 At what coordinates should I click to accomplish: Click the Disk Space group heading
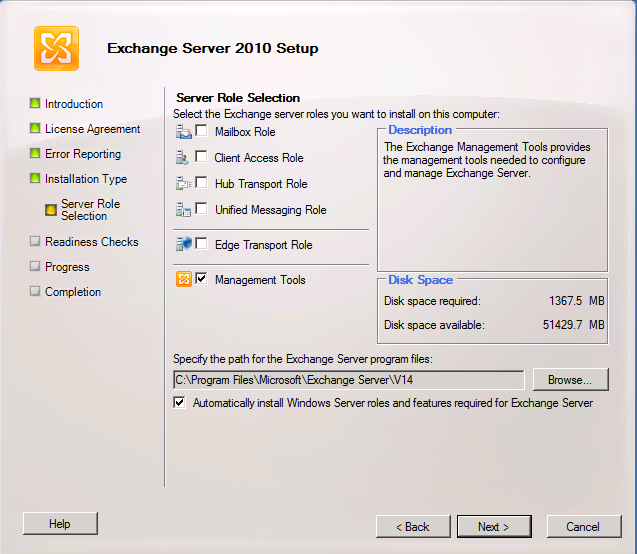[x=420, y=280]
